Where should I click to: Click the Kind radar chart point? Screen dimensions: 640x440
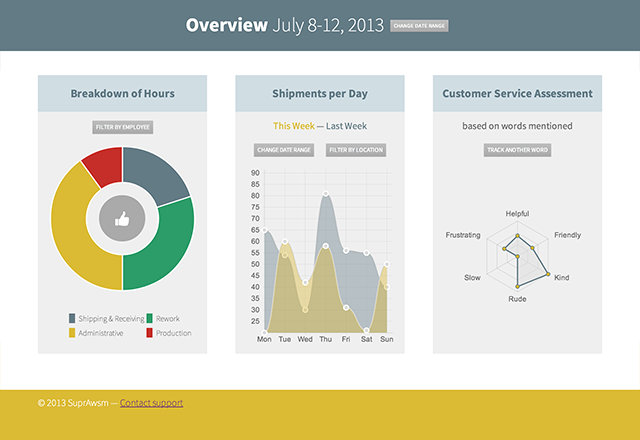[548, 274]
